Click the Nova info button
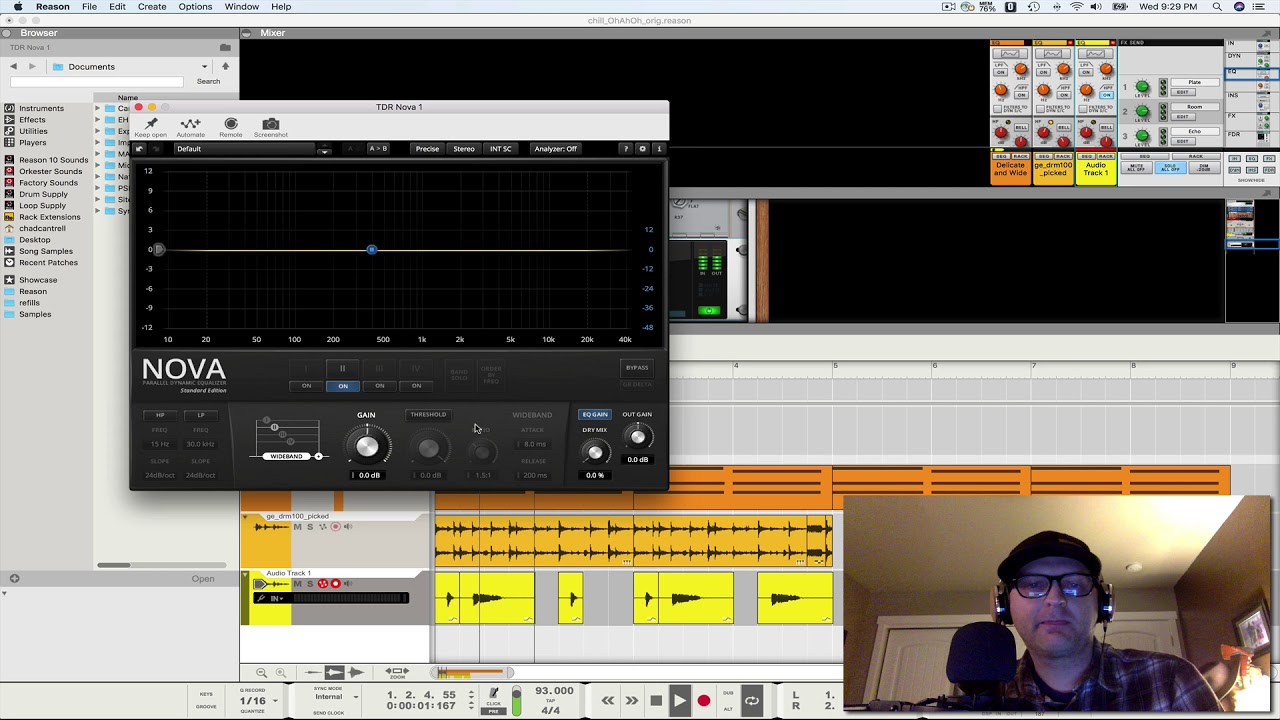Image resolution: width=1280 pixels, height=720 pixels. [x=658, y=149]
